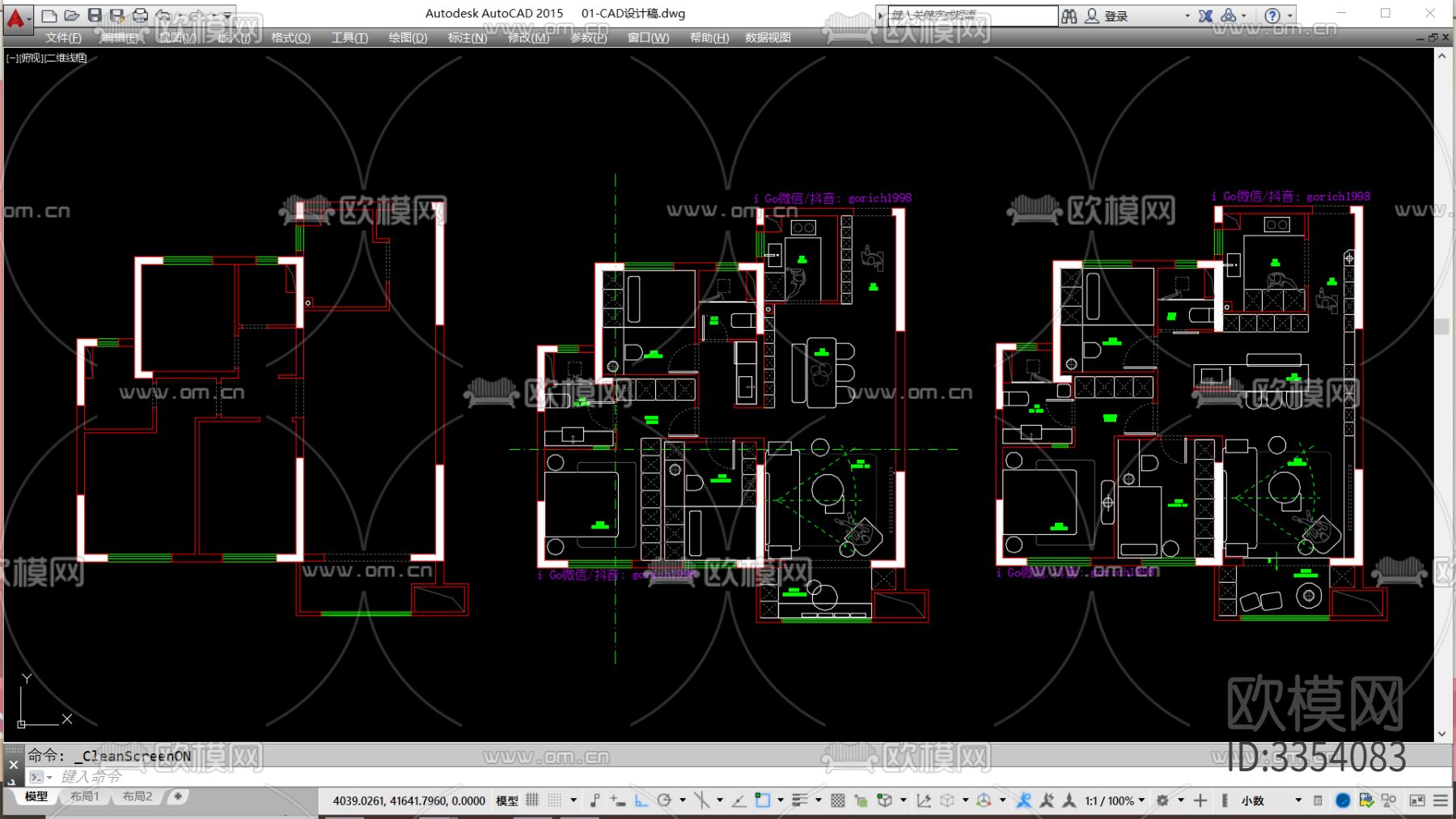Create a new drawing with New icon

pos(49,15)
